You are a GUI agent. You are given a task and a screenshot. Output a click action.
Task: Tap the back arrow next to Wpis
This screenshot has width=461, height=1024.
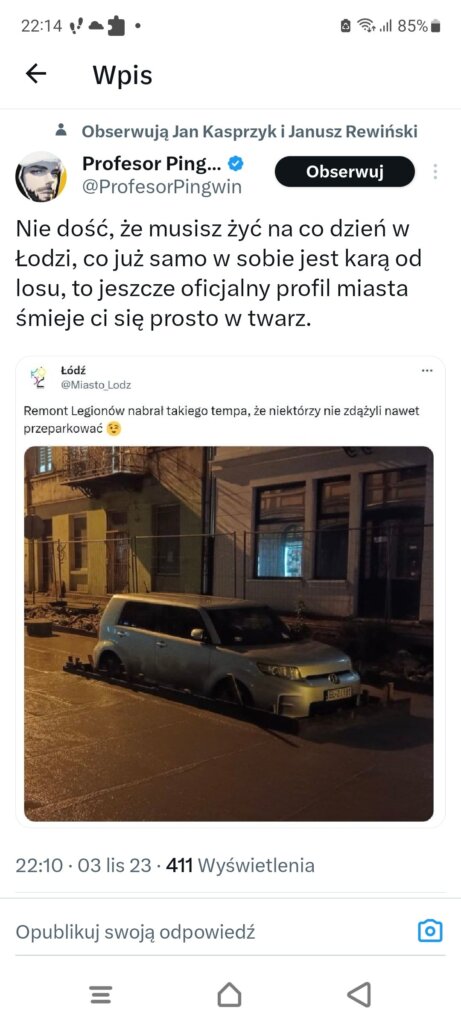[36, 74]
